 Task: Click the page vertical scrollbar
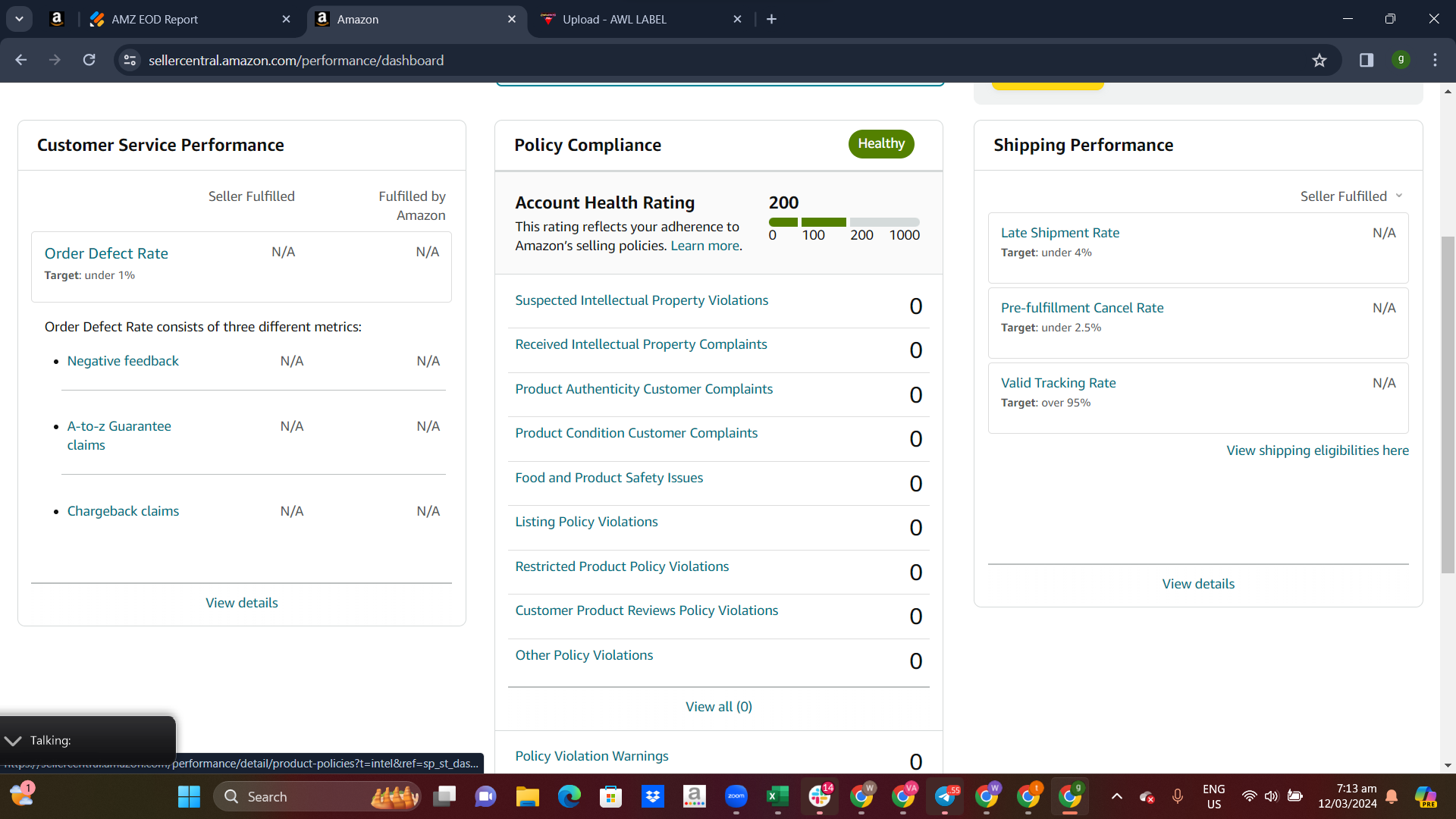[1448, 406]
